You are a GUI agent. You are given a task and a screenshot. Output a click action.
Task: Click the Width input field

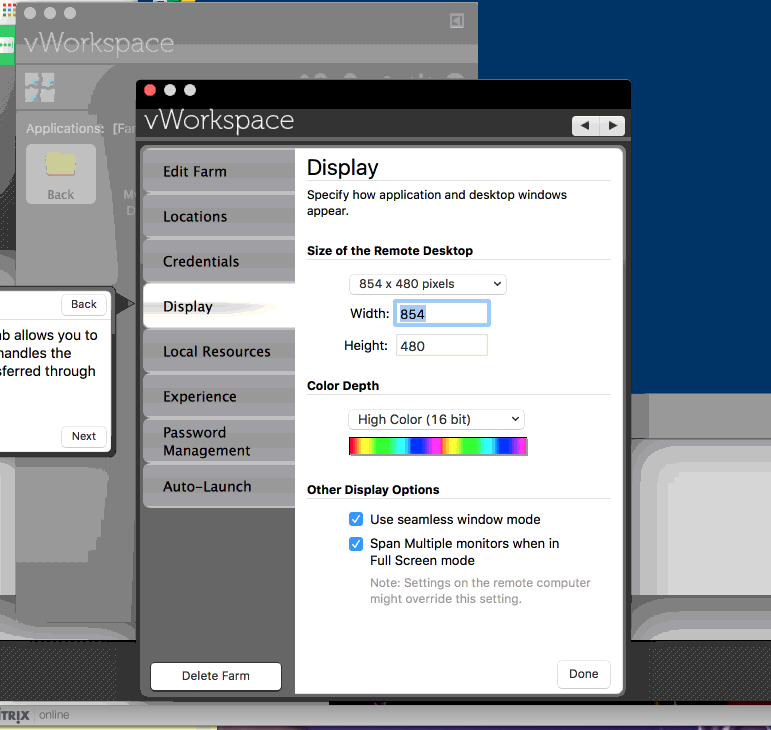pos(442,313)
